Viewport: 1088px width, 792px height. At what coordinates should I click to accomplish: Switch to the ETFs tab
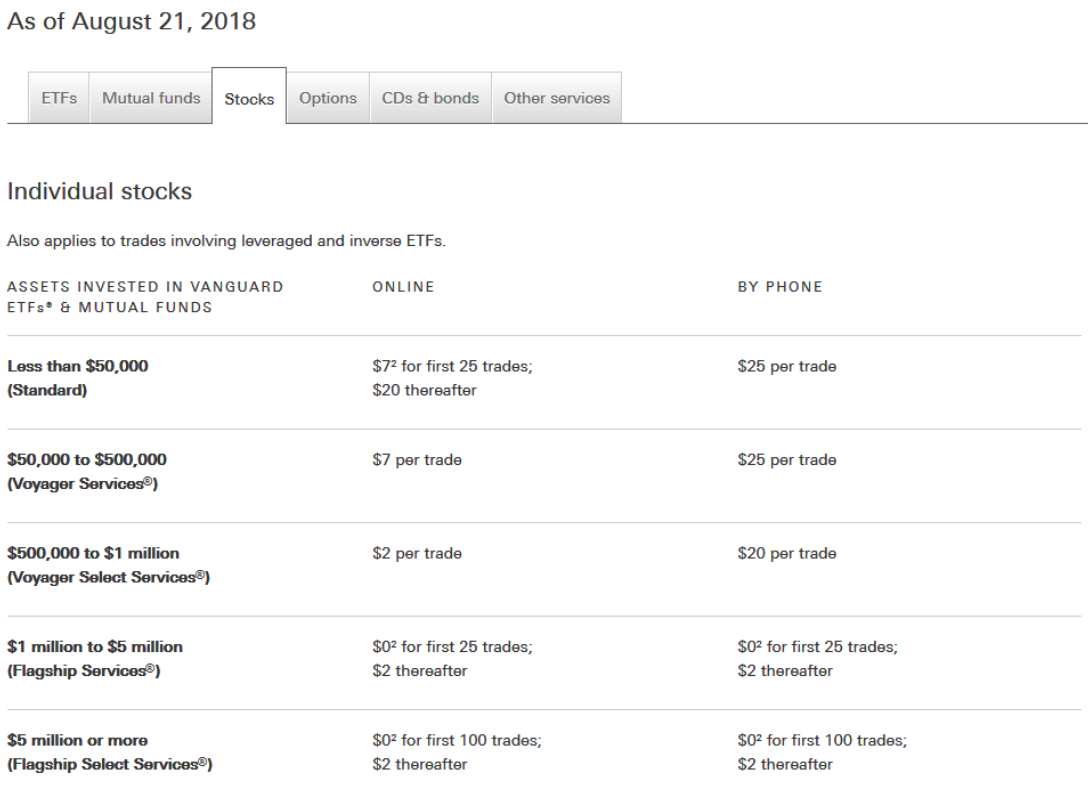(59, 98)
